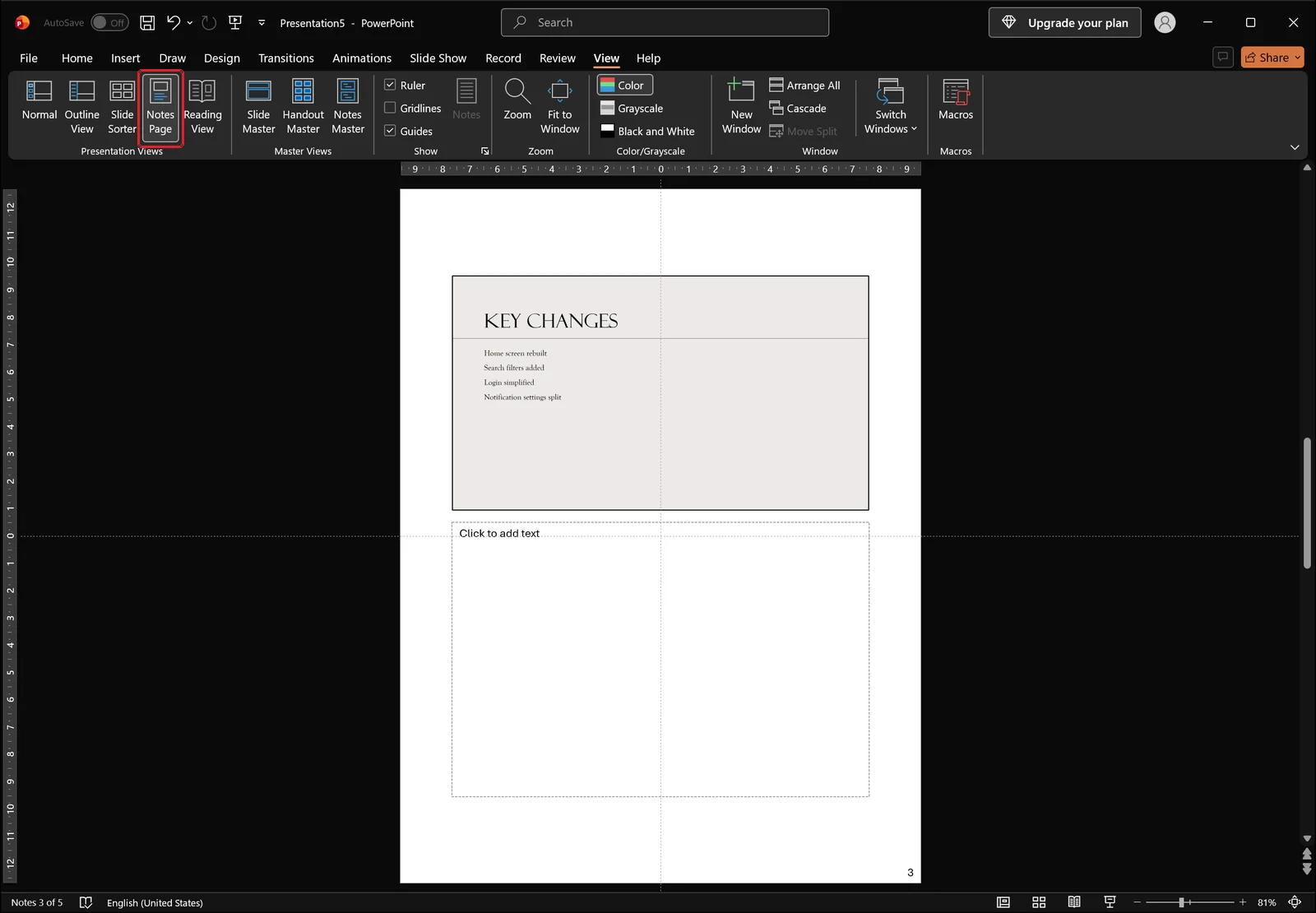
Task: Enable the Gridlines checkbox
Action: (x=390, y=109)
